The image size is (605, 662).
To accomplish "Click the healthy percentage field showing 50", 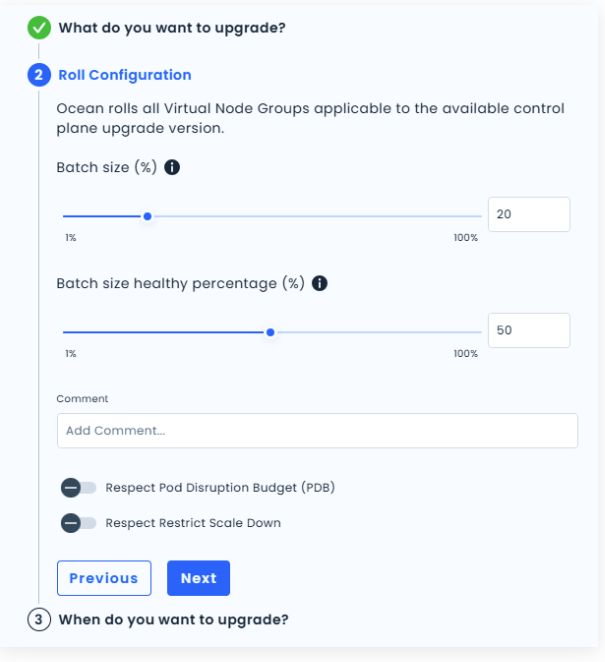I will click(x=528, y=330).
